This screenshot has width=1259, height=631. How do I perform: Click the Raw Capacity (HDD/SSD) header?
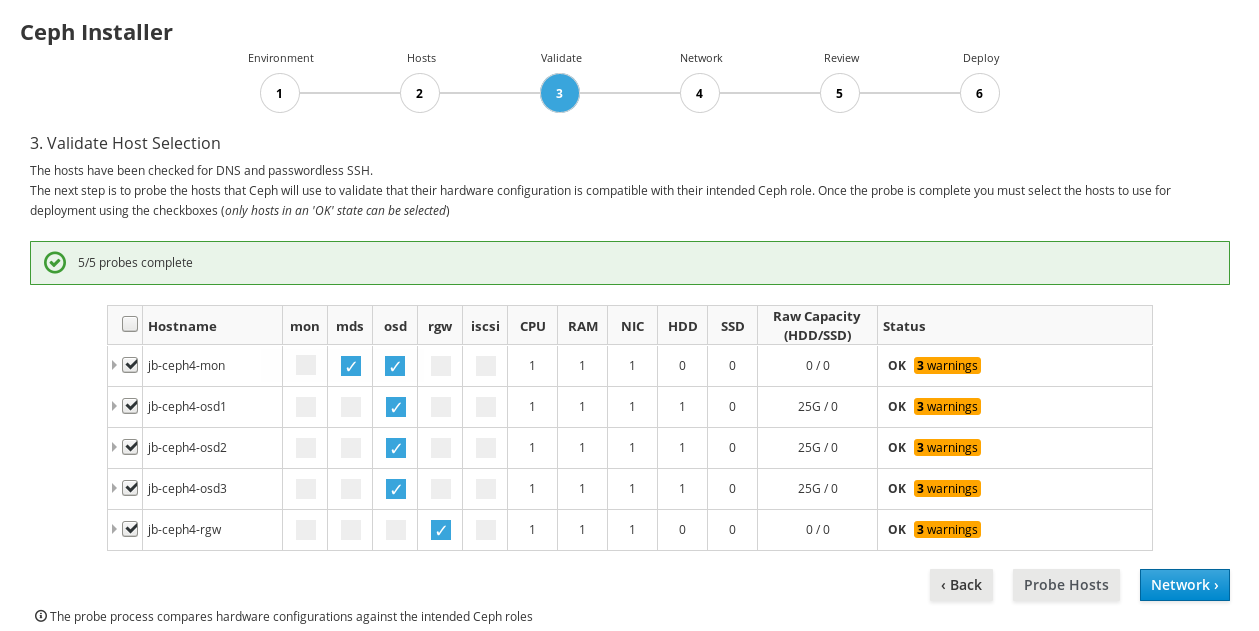[x=817, y=326]
